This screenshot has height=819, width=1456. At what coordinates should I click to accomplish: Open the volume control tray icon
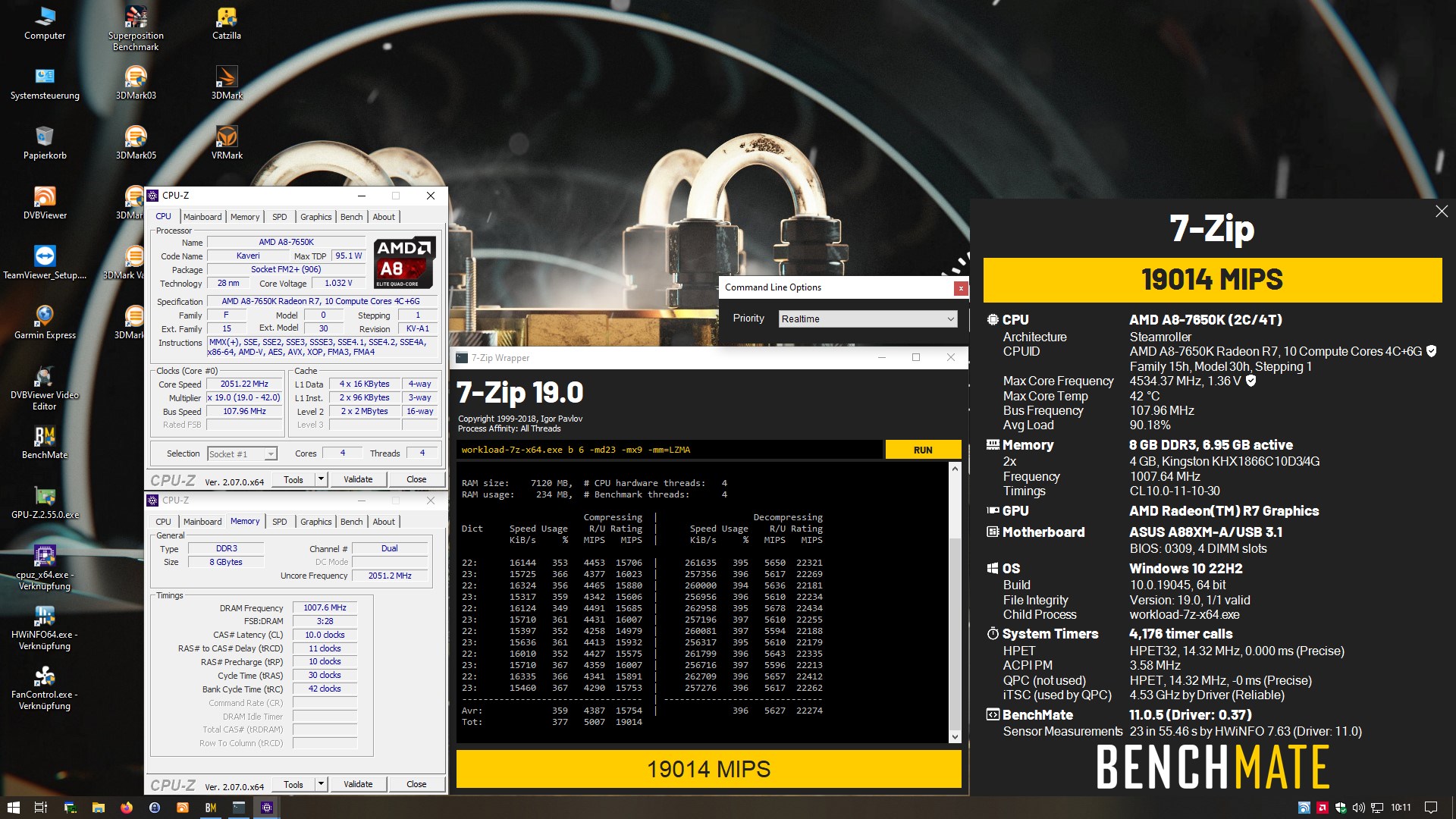point(1358,808)
